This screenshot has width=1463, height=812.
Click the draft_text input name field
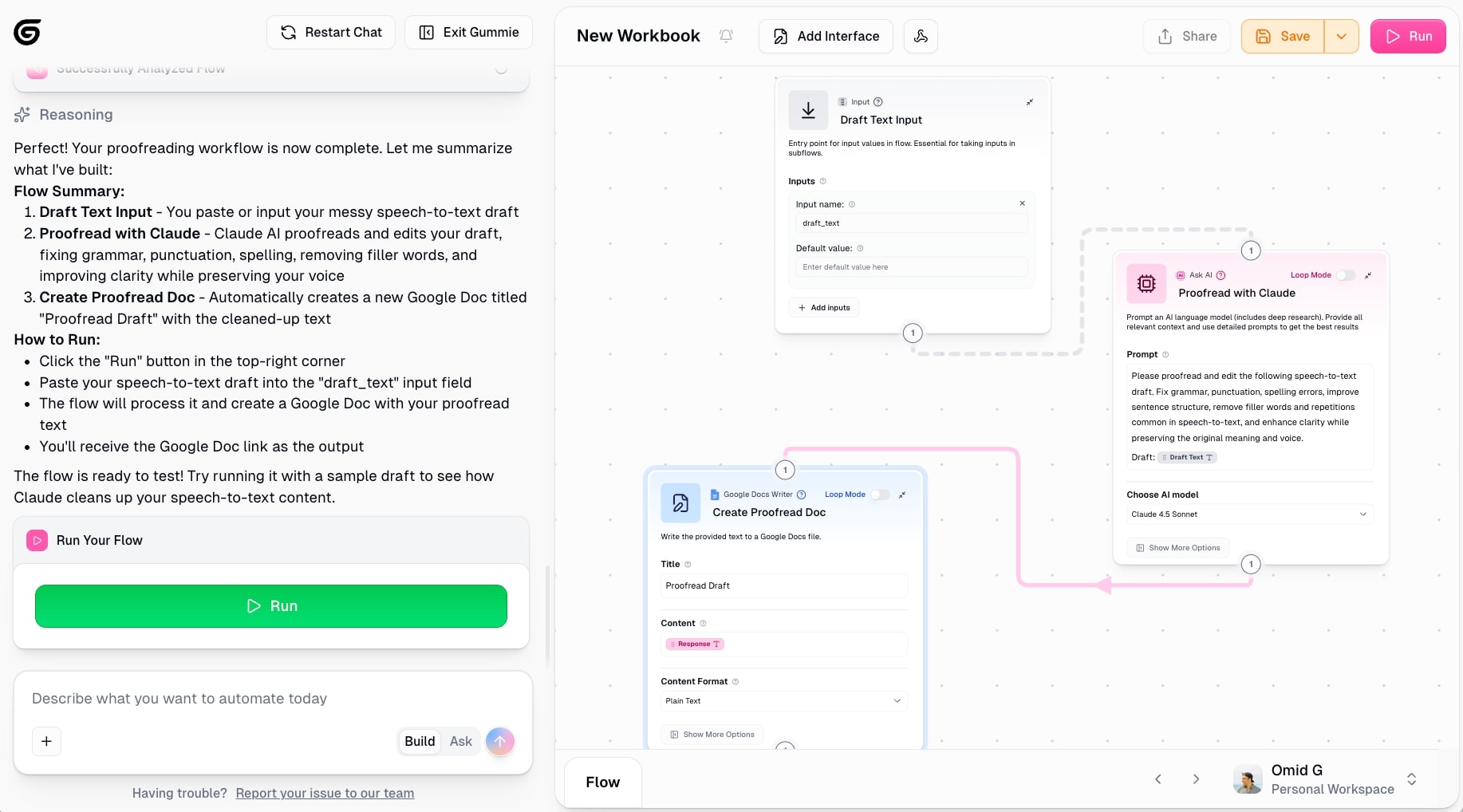[x=911, y=223]
